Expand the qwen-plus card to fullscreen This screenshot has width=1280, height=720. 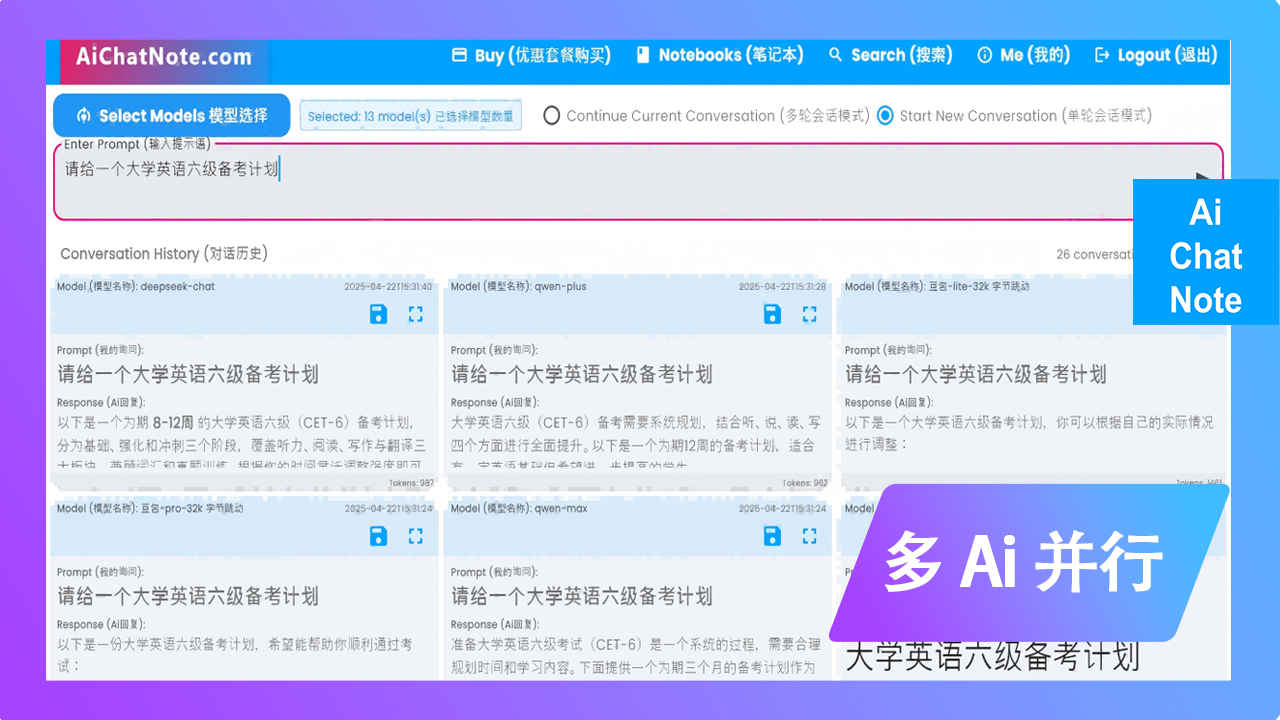coord(810,315)
